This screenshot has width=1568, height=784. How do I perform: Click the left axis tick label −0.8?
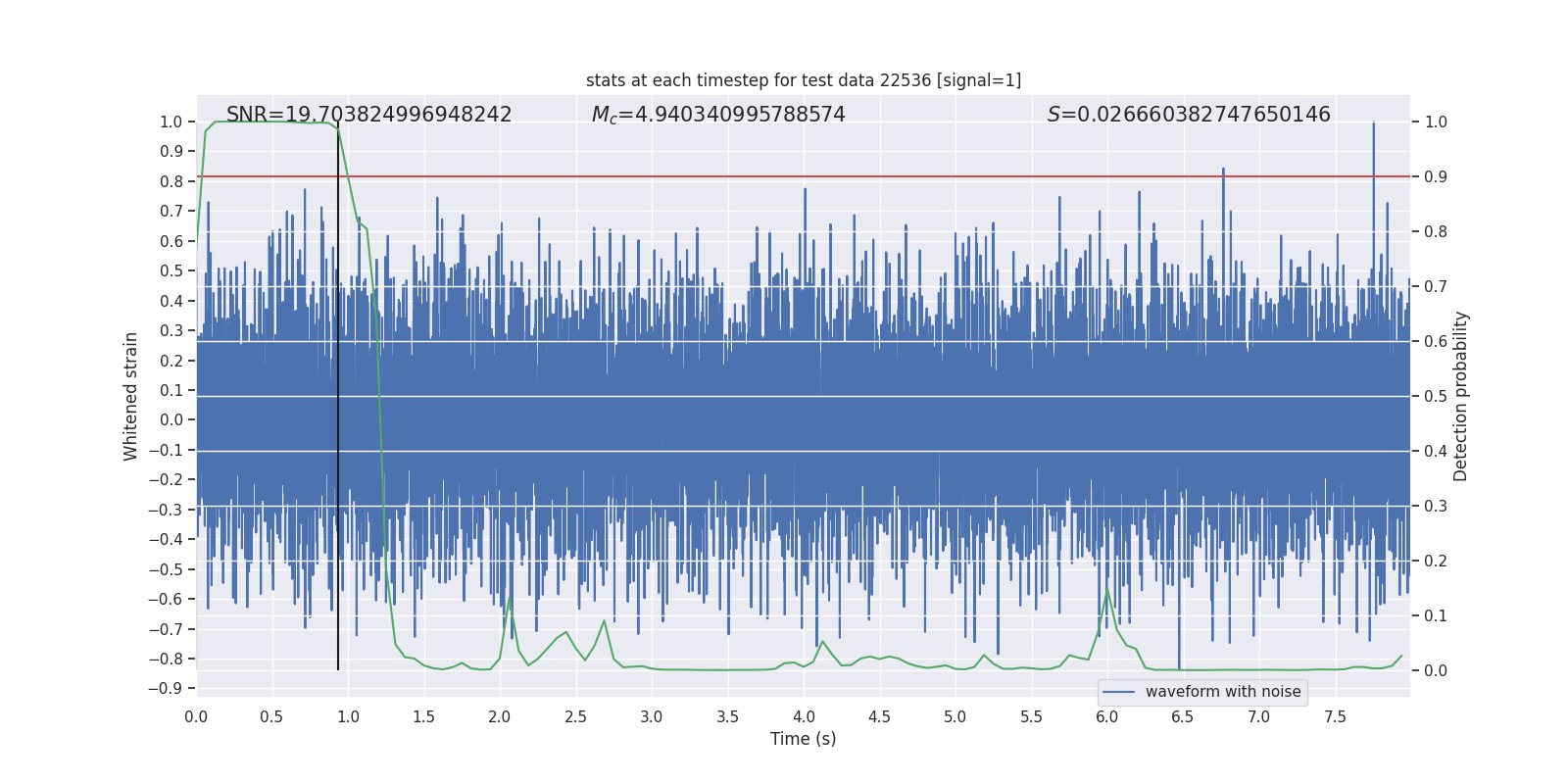click(x=166, y=659)
